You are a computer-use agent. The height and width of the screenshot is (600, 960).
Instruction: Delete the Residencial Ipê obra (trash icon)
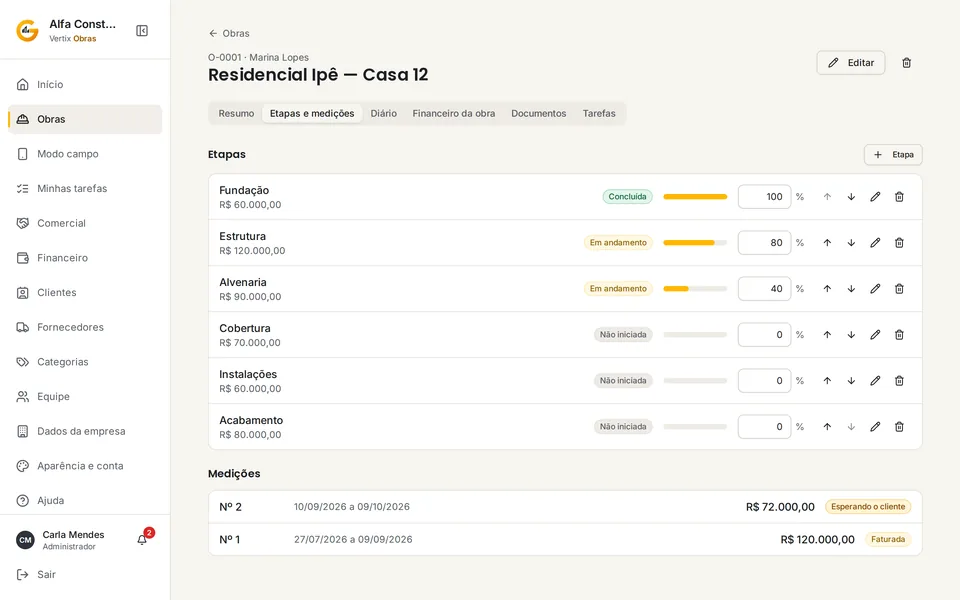pos(907,62)
